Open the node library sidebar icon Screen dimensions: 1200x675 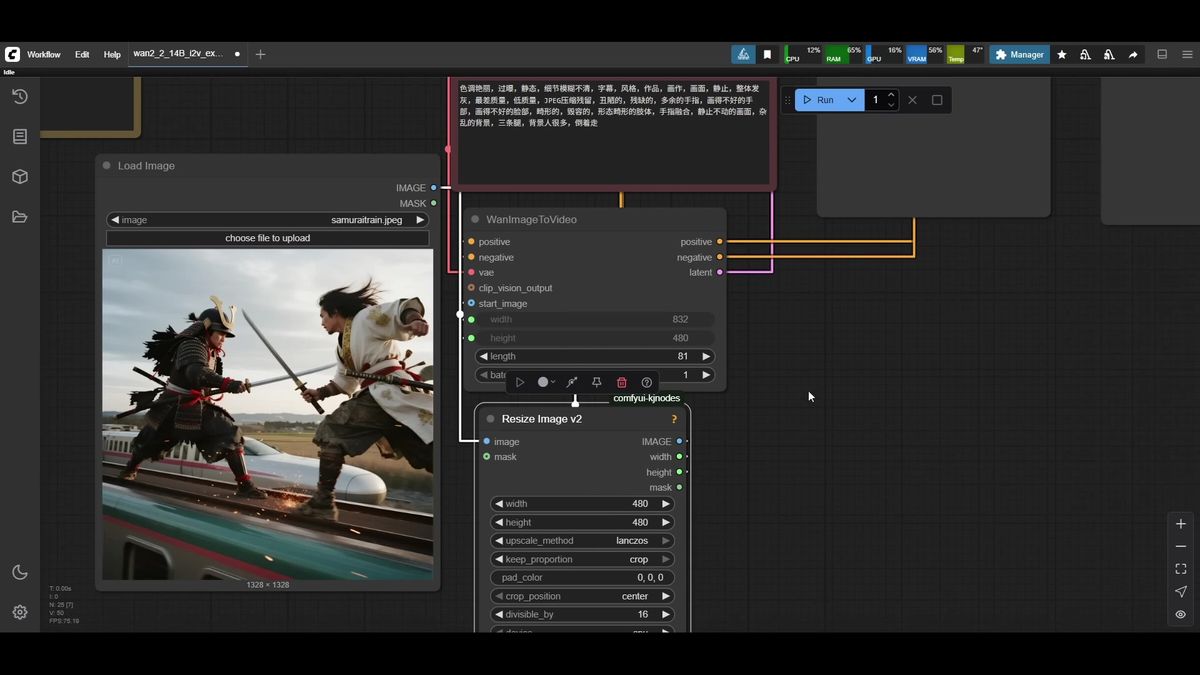[x=19, y=136]
